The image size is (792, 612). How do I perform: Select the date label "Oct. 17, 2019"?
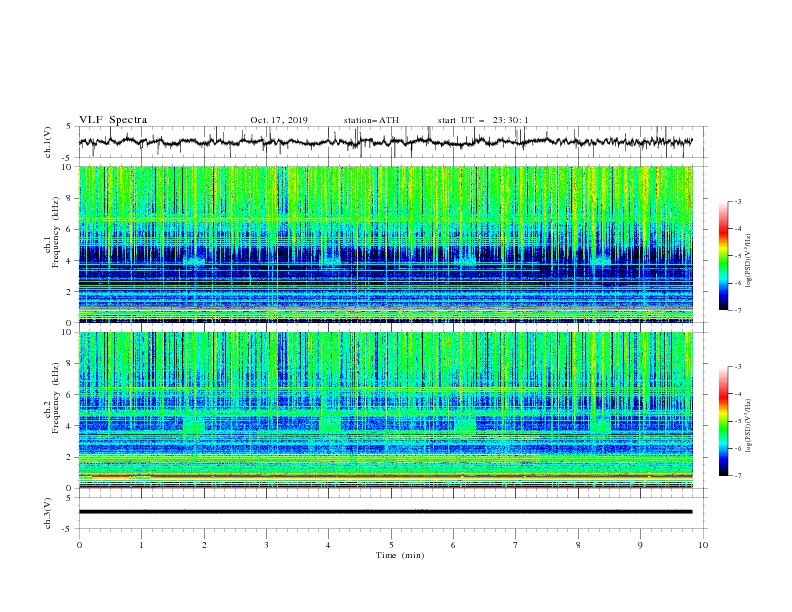click(279, 120)
